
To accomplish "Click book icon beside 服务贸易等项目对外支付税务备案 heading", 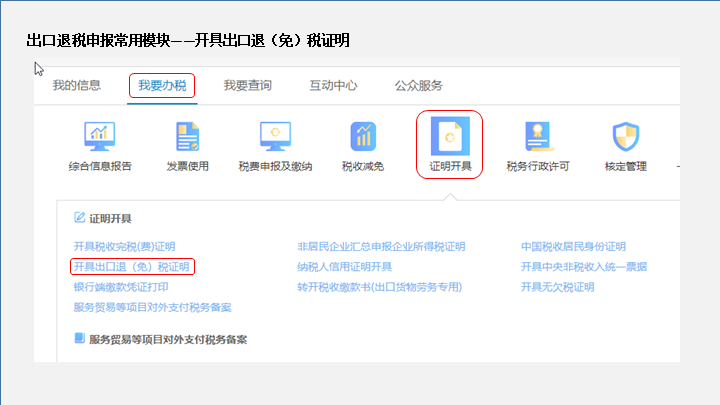I will coord(79,338).
